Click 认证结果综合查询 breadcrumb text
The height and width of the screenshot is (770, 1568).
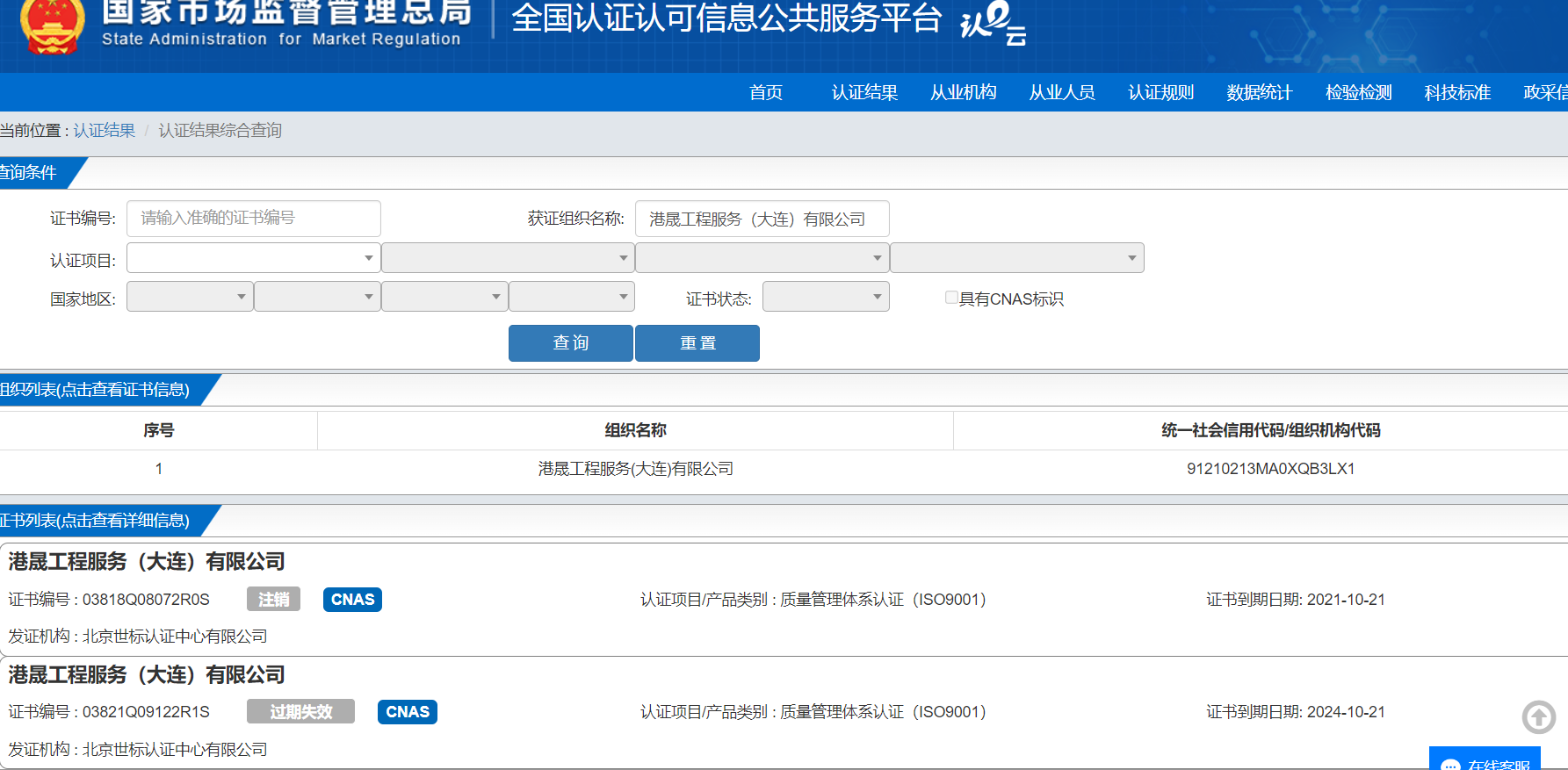tap(220, 131)
